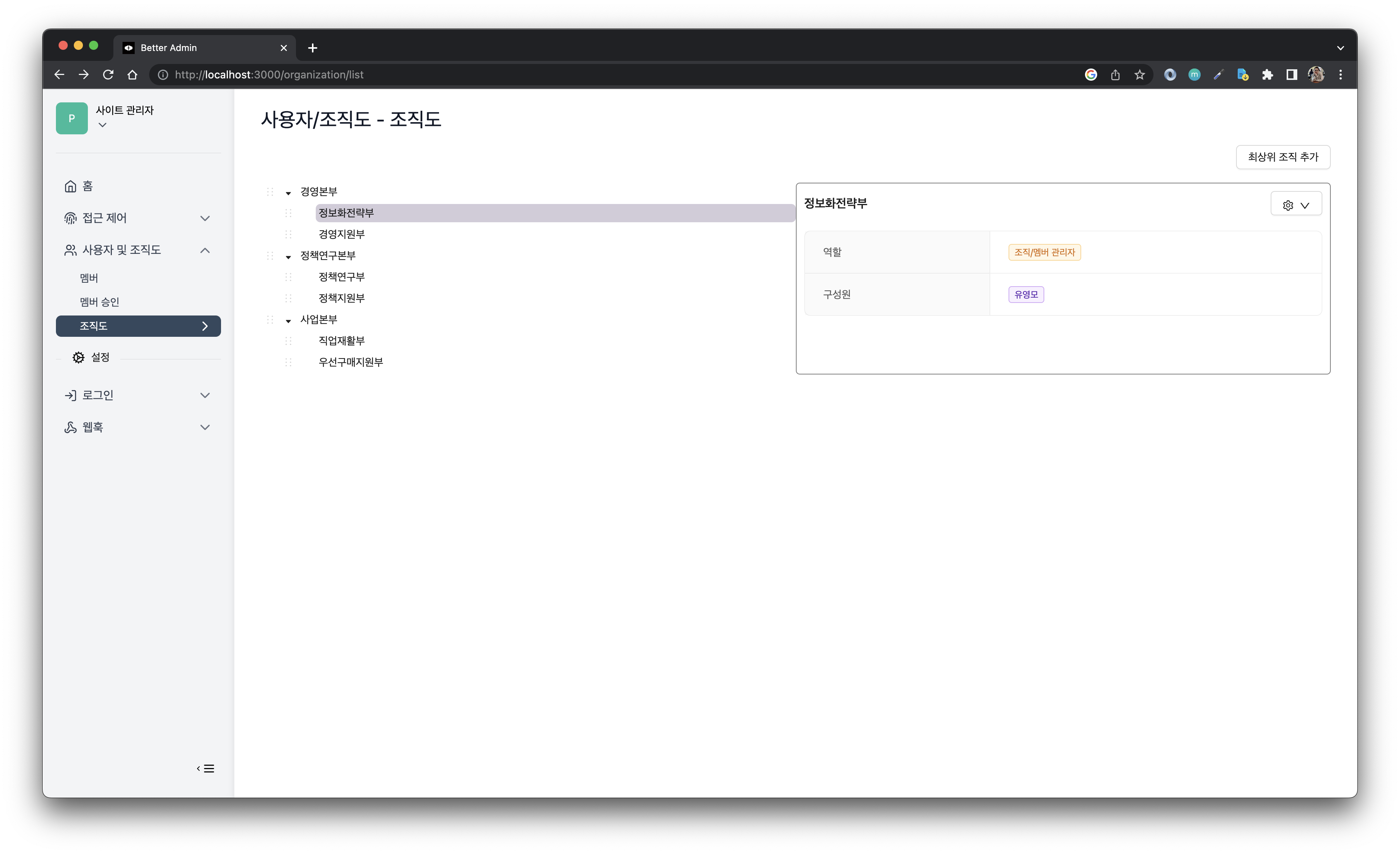Open the 정보화전략부 panel settings gear
The image size is (1400, 854).
coord(1288,204)
